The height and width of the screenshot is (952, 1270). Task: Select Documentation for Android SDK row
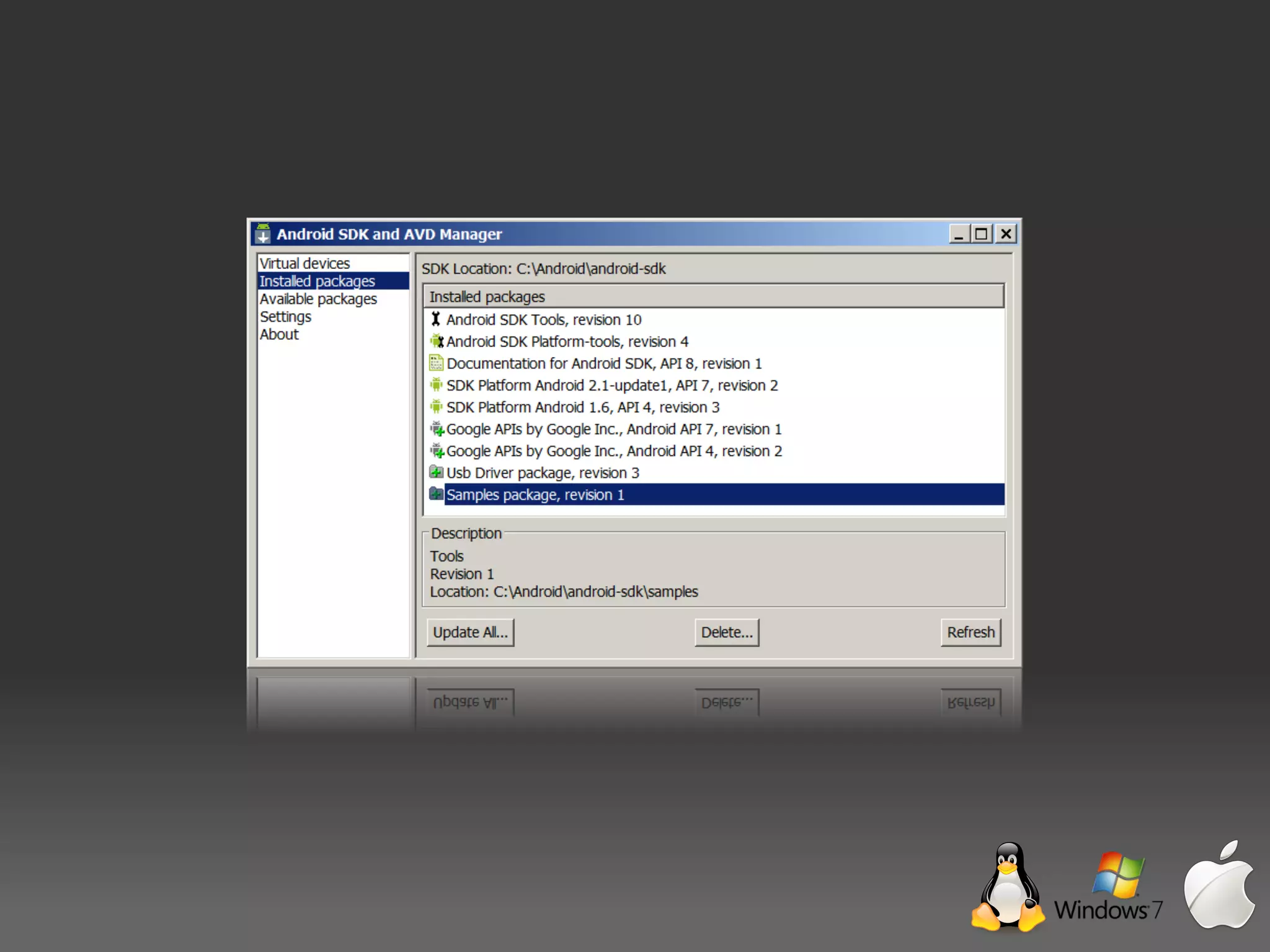pos(604,364)
